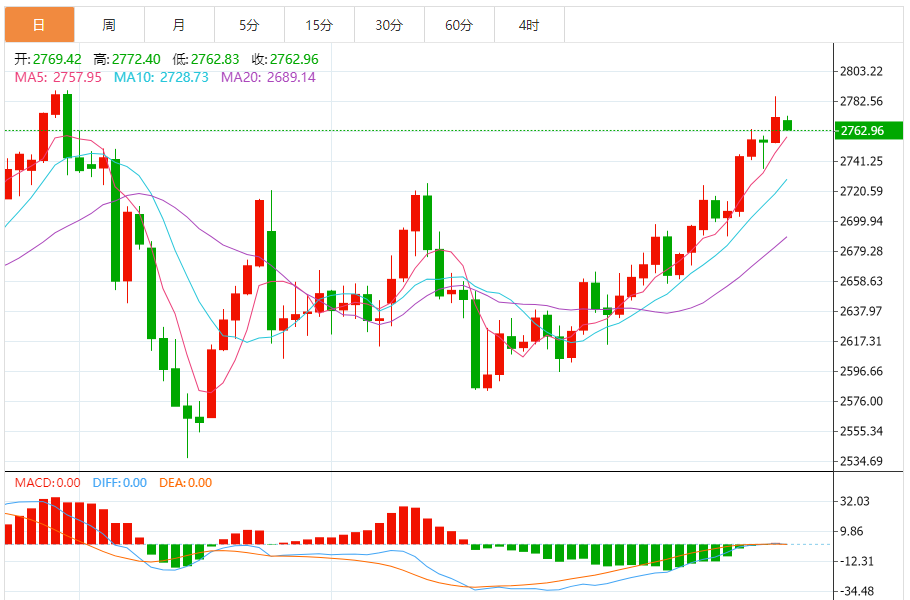Click the DIFF:0.00 indicator label

coord(120,483)
